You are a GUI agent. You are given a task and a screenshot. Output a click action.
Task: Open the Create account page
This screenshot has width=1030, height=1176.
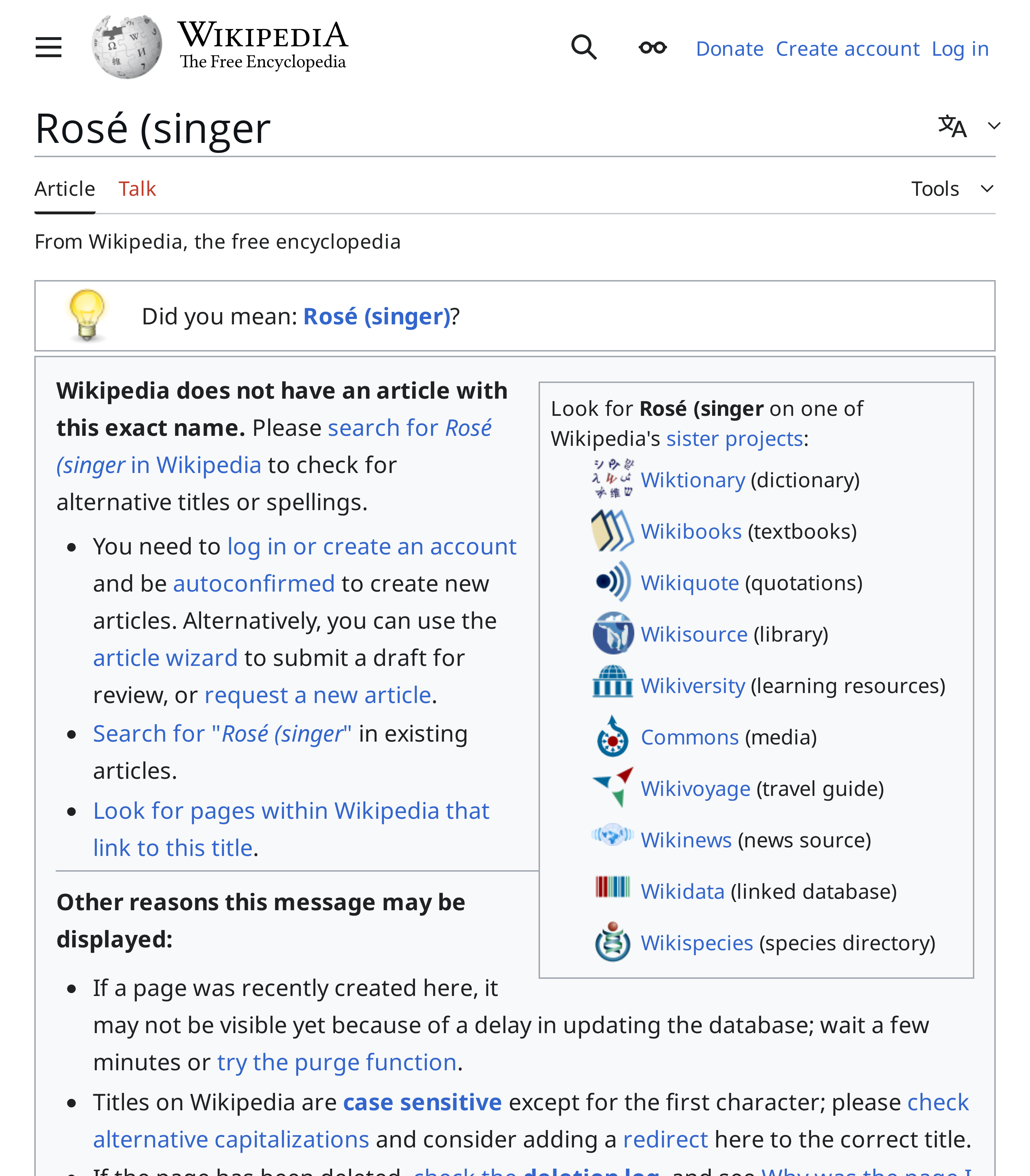(x=848, y=48)
